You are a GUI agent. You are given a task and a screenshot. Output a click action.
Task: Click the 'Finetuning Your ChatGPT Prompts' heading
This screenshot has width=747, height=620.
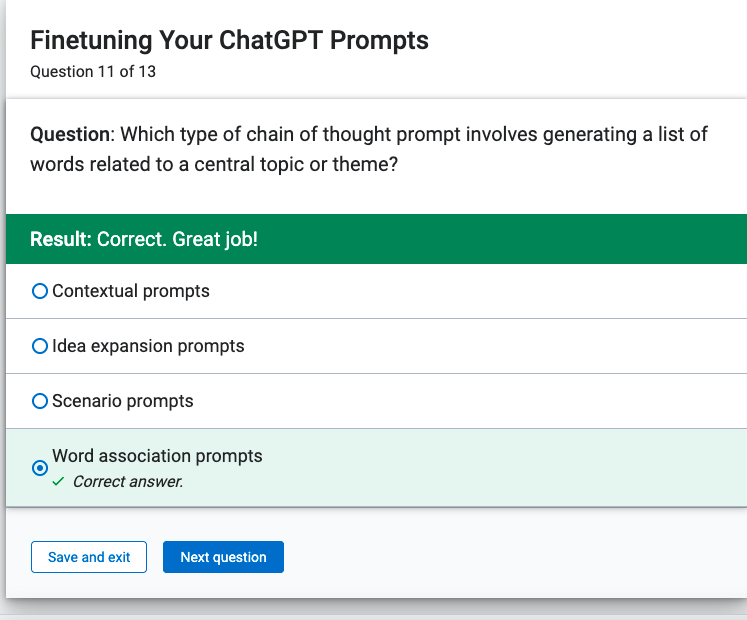(x=229, y=41)
